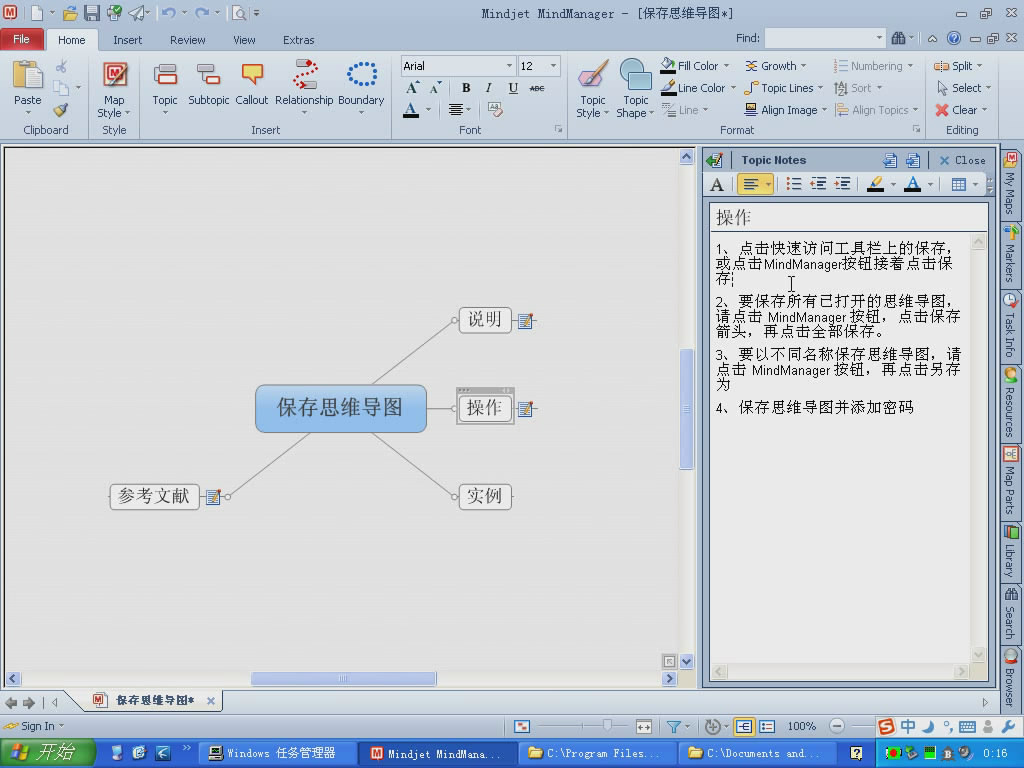Click the Help question mark icon
The image size is (1024, 768).
click(953, 39)
